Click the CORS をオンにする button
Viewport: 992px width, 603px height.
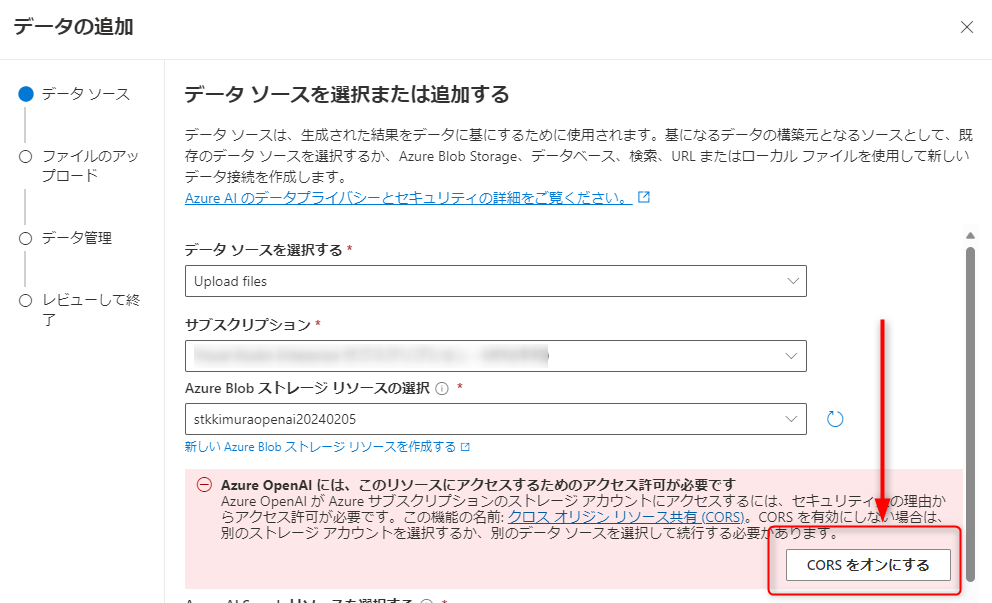point(868,564)
